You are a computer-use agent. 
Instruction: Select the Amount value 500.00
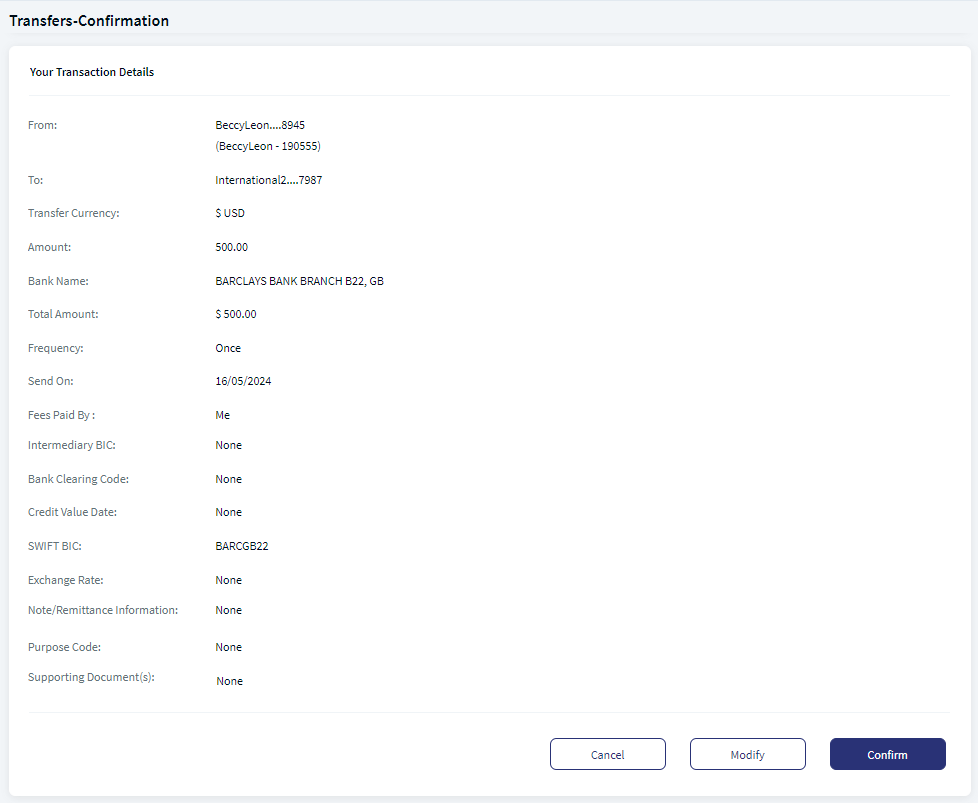click(231, 247)
